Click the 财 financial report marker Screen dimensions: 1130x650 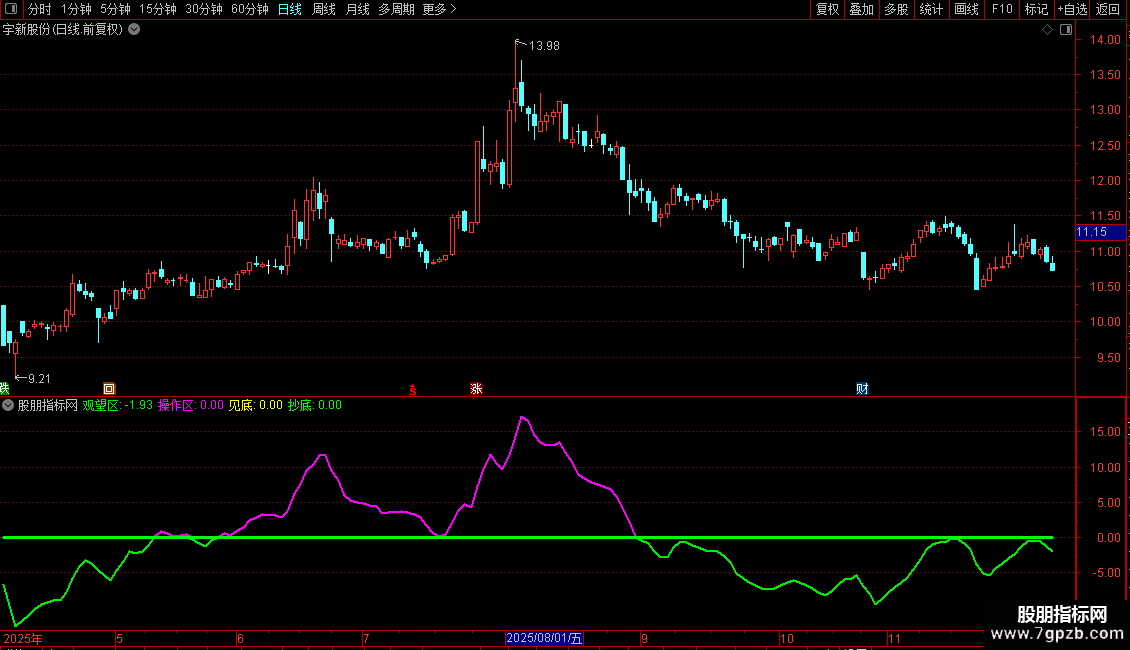(x=862, y=388)
